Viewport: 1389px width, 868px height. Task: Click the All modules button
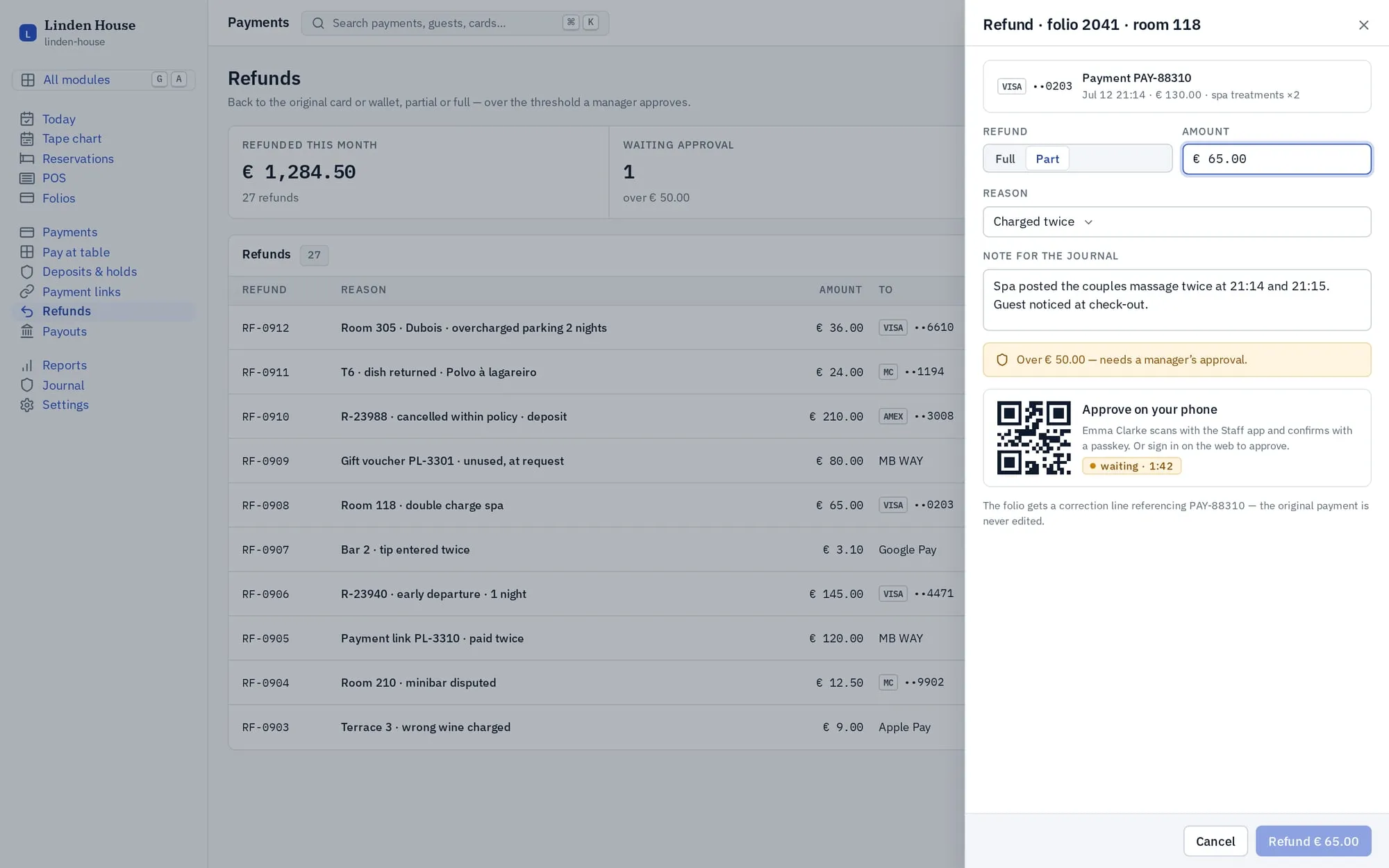[103, 80]
